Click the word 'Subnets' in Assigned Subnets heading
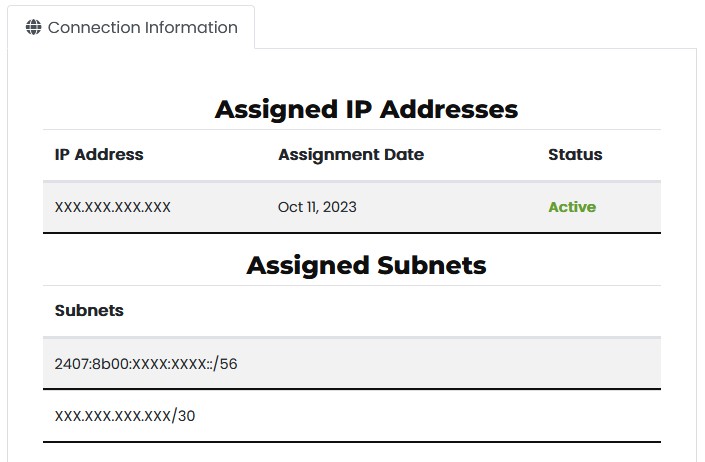This screenshot has height=462, width=705. tap(432, 265)
